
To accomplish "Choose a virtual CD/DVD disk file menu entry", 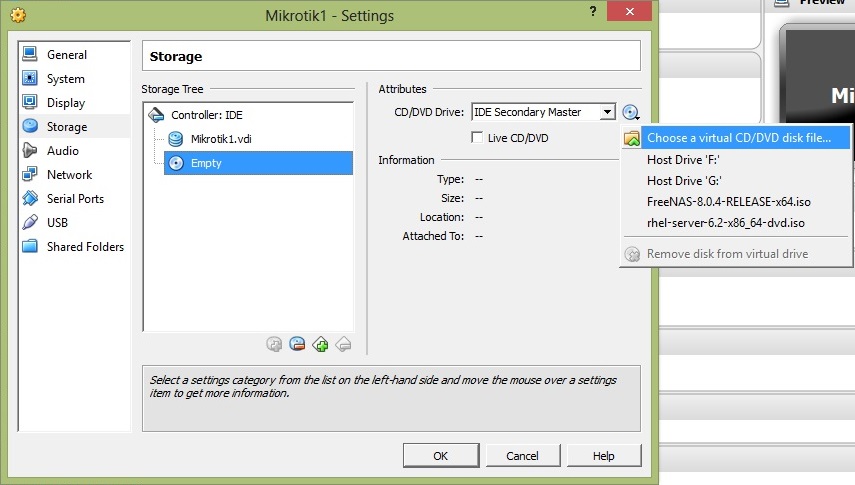I will click(736, 137).
